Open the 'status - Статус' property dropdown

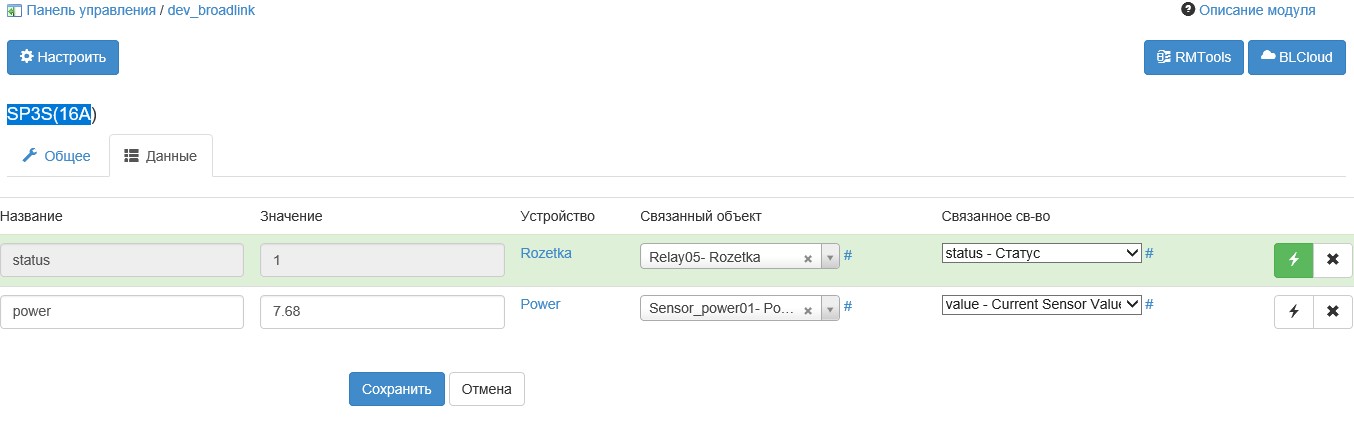(x=1041, y=253)
